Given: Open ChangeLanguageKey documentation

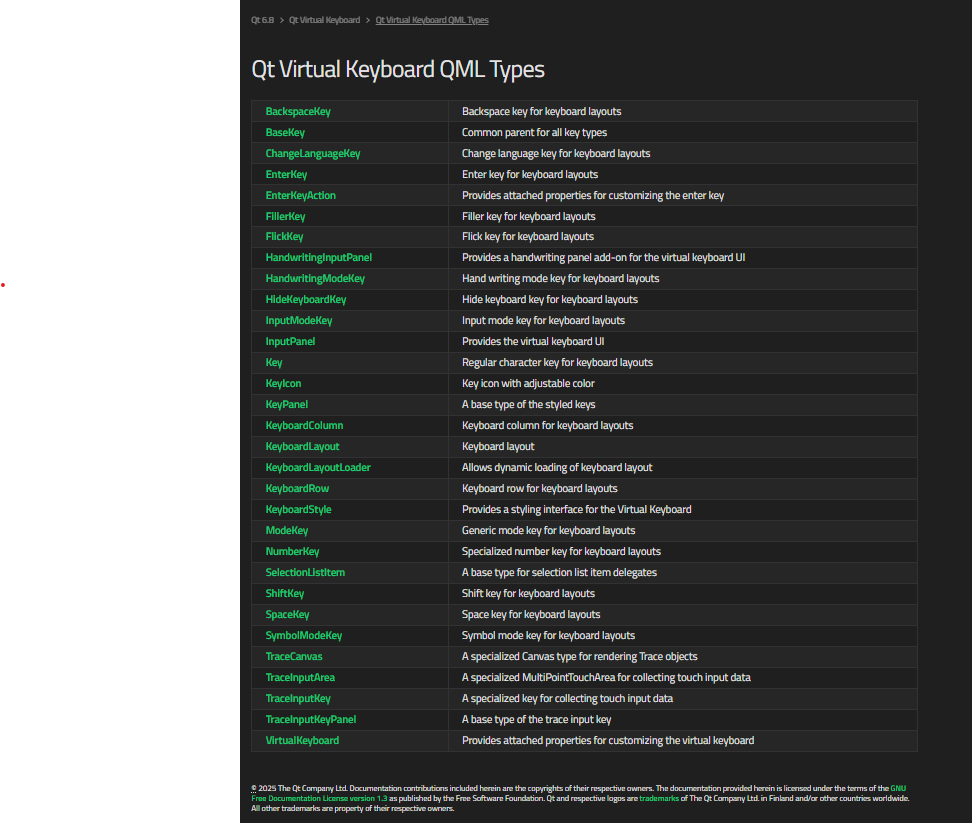Looking at the screenshot, I should 313,154.
